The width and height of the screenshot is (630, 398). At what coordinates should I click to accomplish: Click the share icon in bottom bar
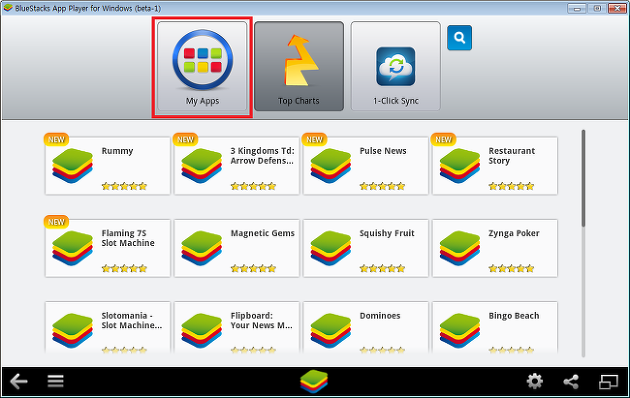click(571, 382)
